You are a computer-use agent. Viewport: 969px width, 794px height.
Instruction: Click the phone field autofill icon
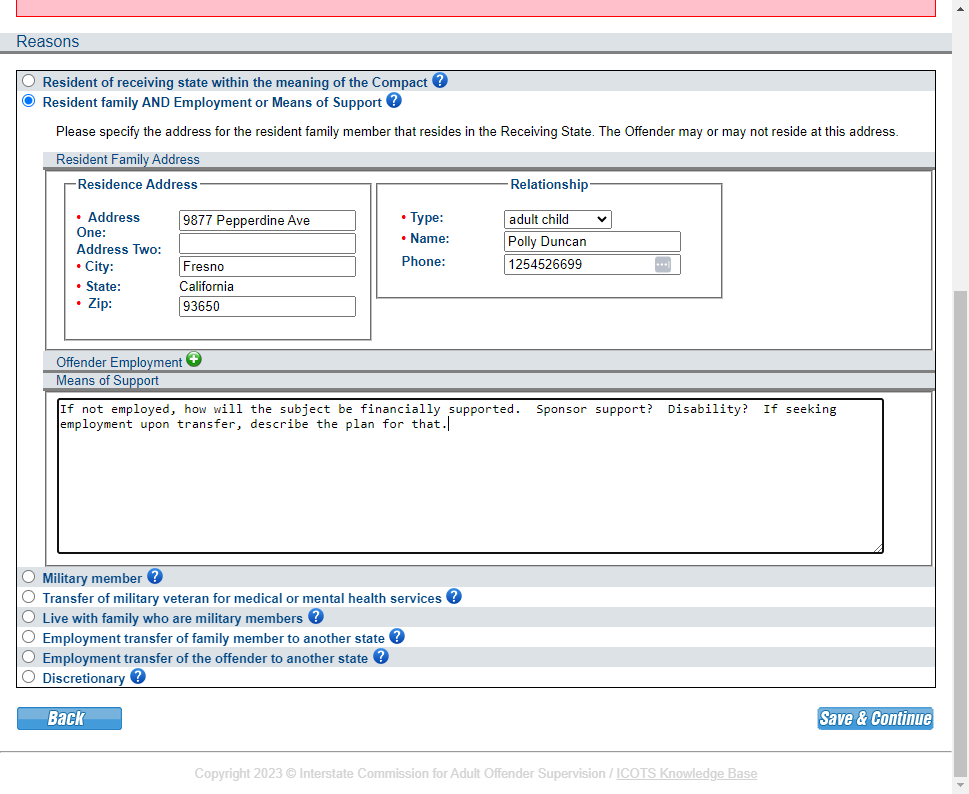point(662,264)
